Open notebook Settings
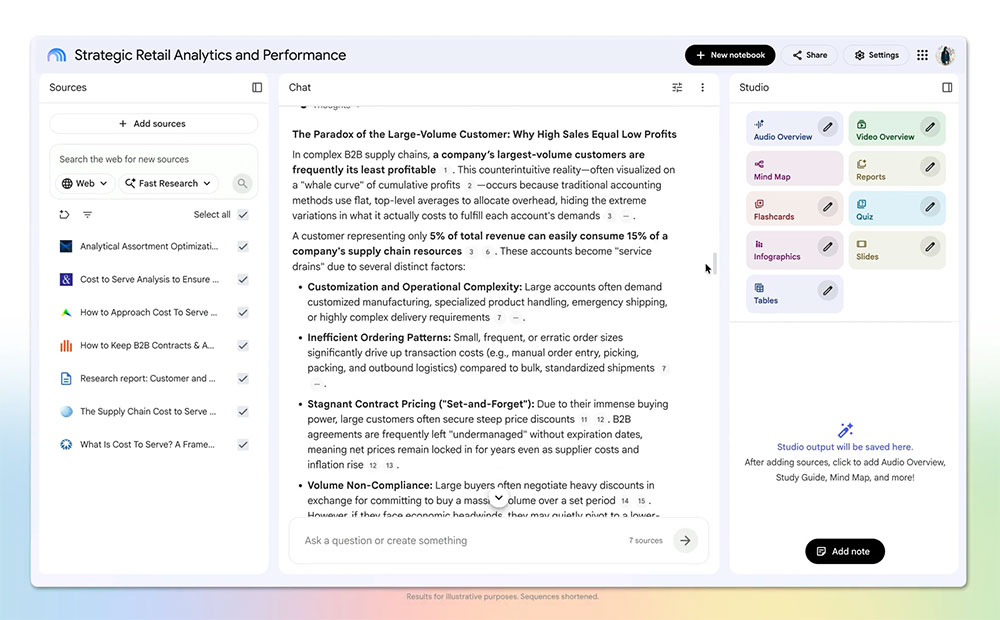 click(x=877, y=55)
